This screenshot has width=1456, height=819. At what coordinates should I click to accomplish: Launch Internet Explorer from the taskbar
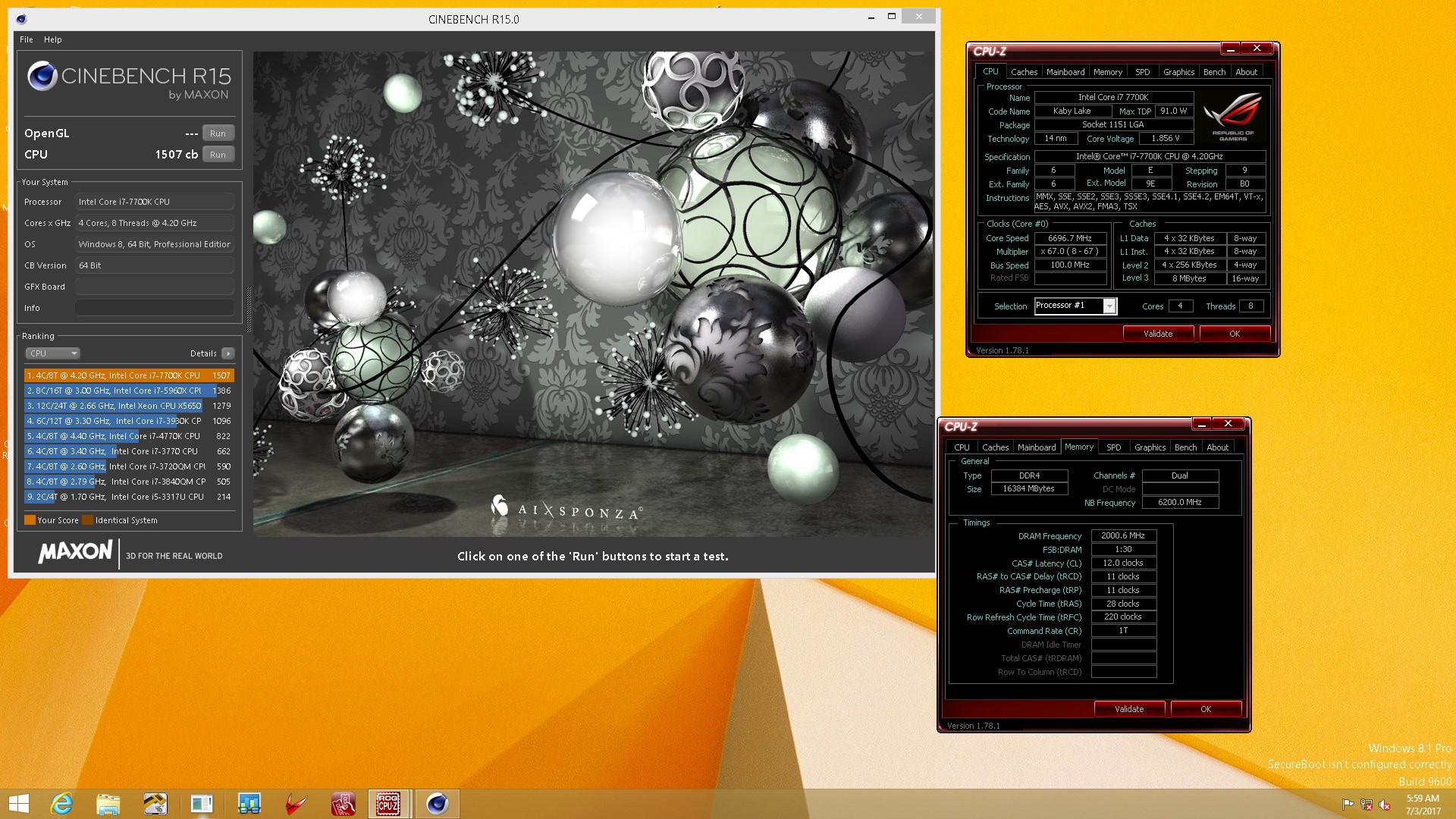[61, 804]
